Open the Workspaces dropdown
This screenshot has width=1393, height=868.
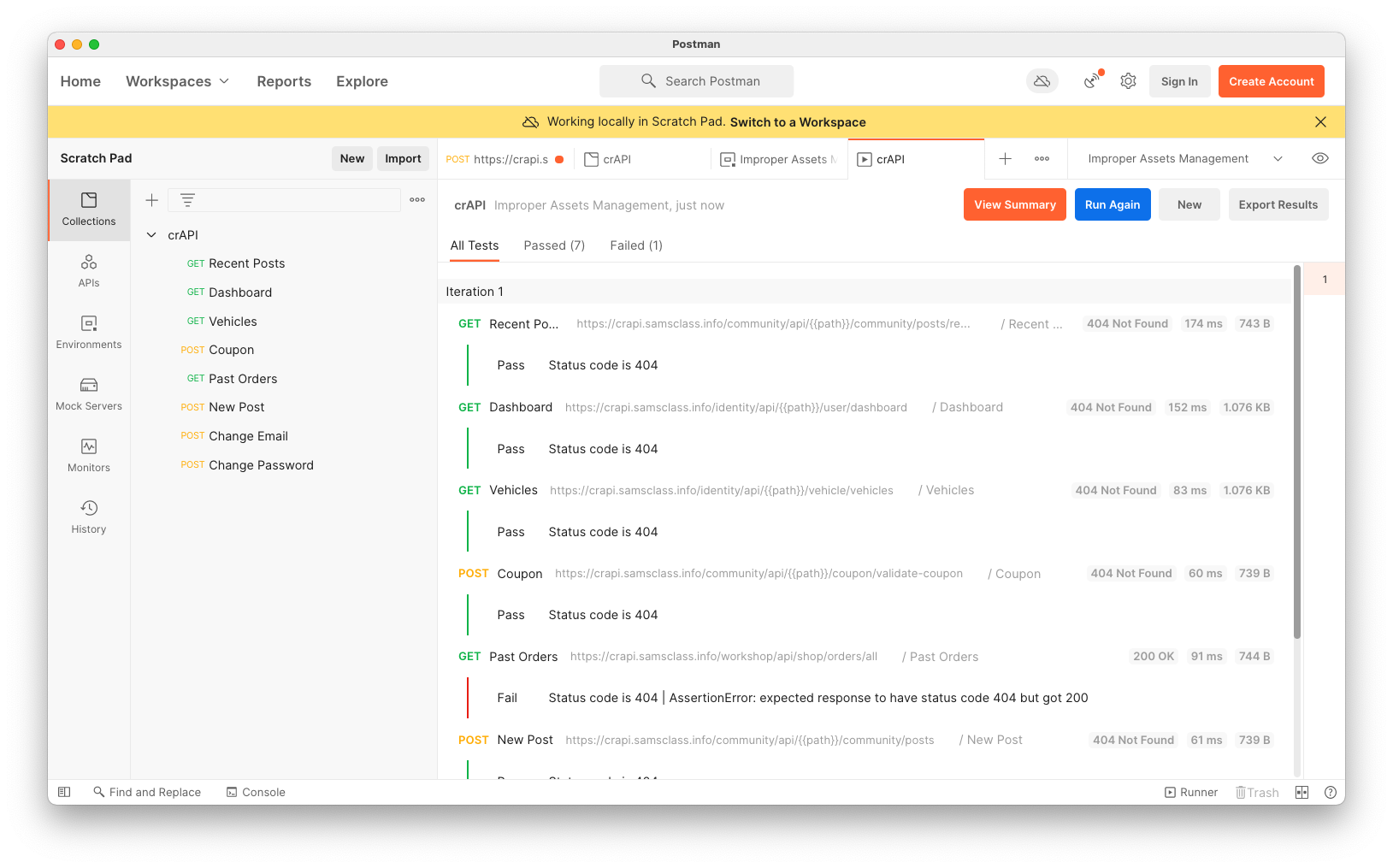click(x=178, y=81)
